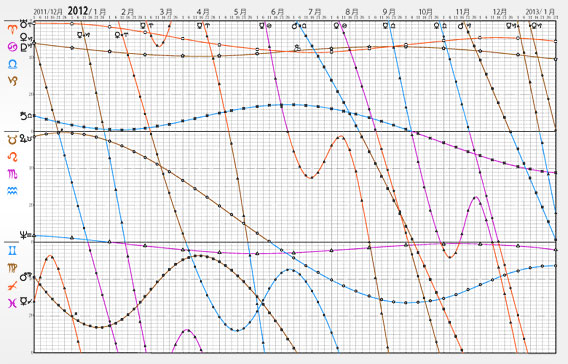This screenshot has width=568, height=364.
Task: Click the Uranus glyph on the left axis
Action: (25, 24)
